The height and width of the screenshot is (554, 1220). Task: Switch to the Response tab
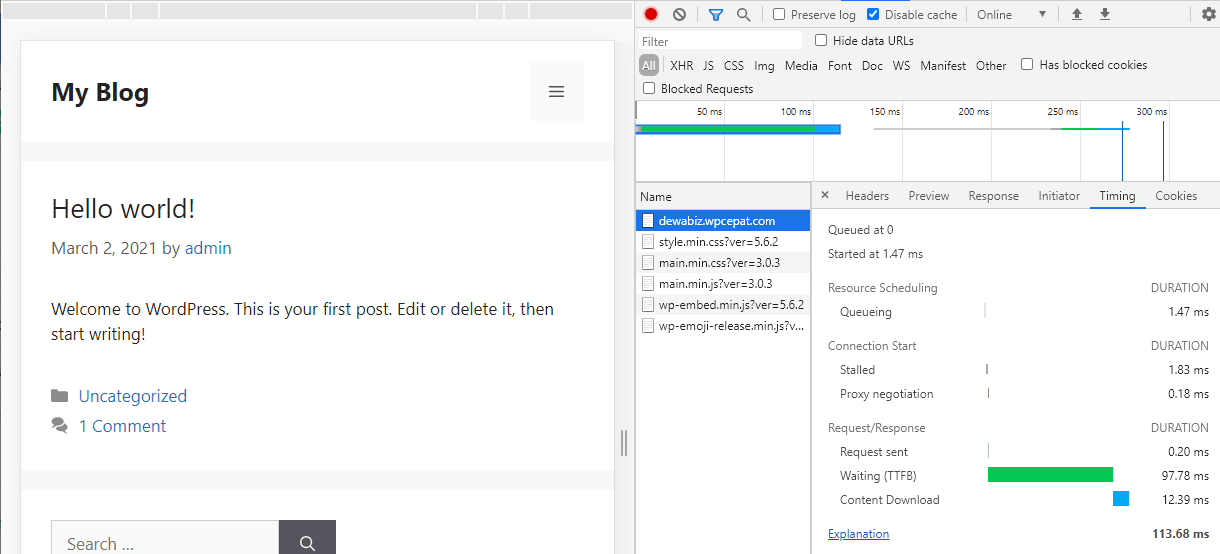(x=993, y=196)
